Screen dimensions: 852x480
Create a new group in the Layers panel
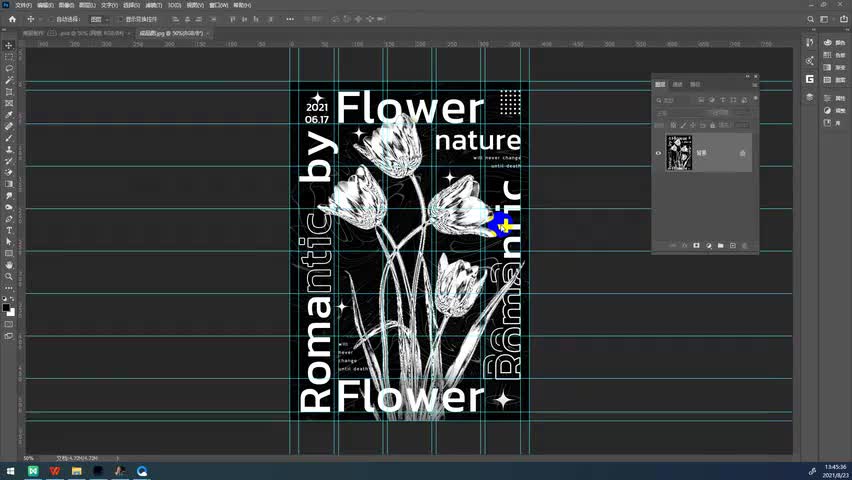721,246
